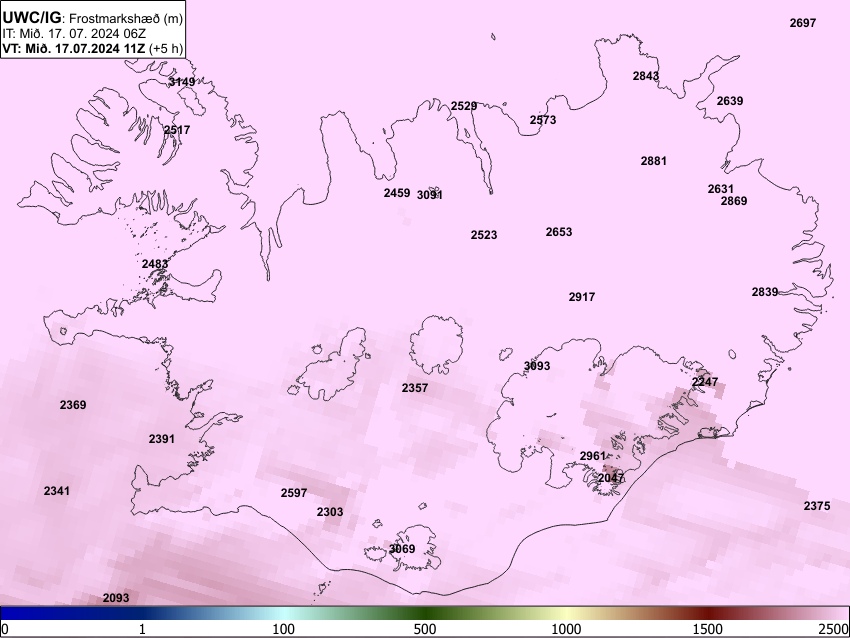Click the value 2573
The height and width of the screenshot is (638, 850).
(x=543, y=120)
